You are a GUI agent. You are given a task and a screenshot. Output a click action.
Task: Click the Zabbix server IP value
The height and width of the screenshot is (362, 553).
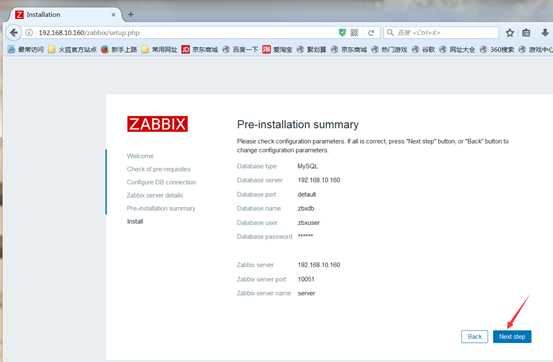(319, 265)
